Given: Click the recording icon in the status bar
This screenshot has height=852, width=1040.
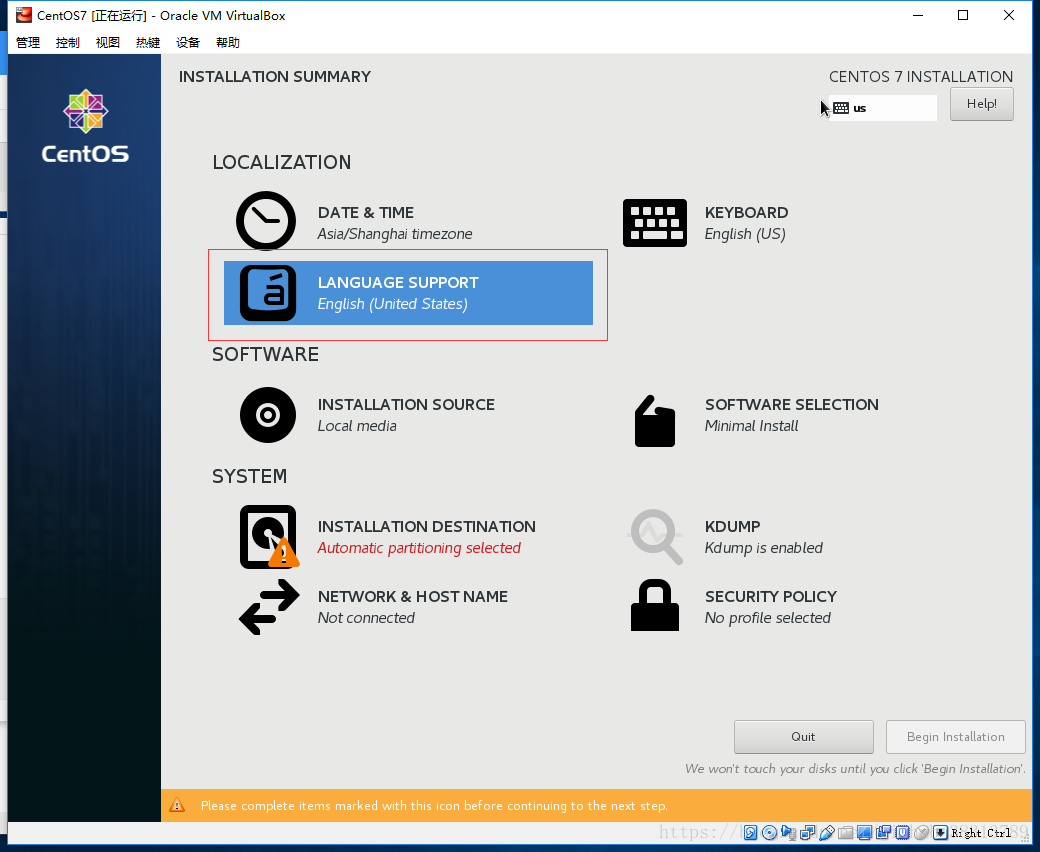Looking at the screenshot, I should pos(883,833).
